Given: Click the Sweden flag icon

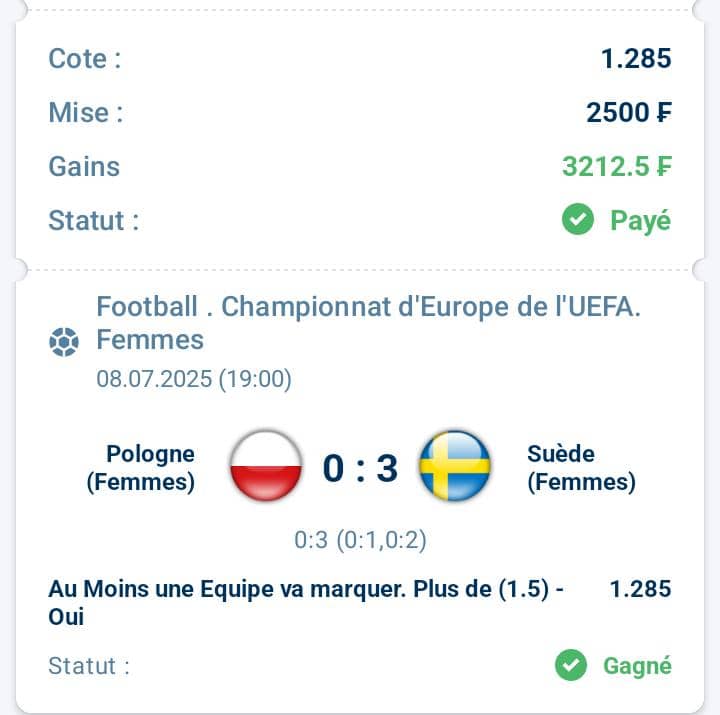Looking at the screenshot, I should tap(455, 466).
